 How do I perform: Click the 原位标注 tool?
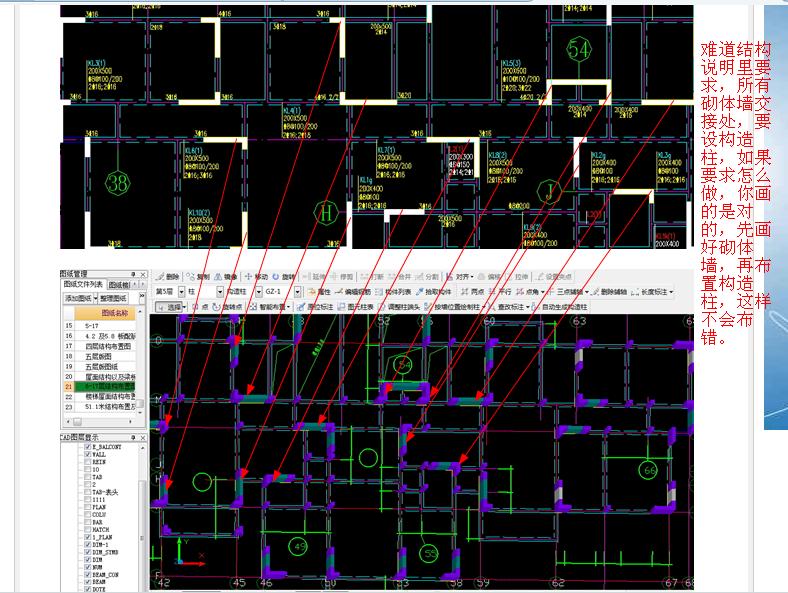314,307
